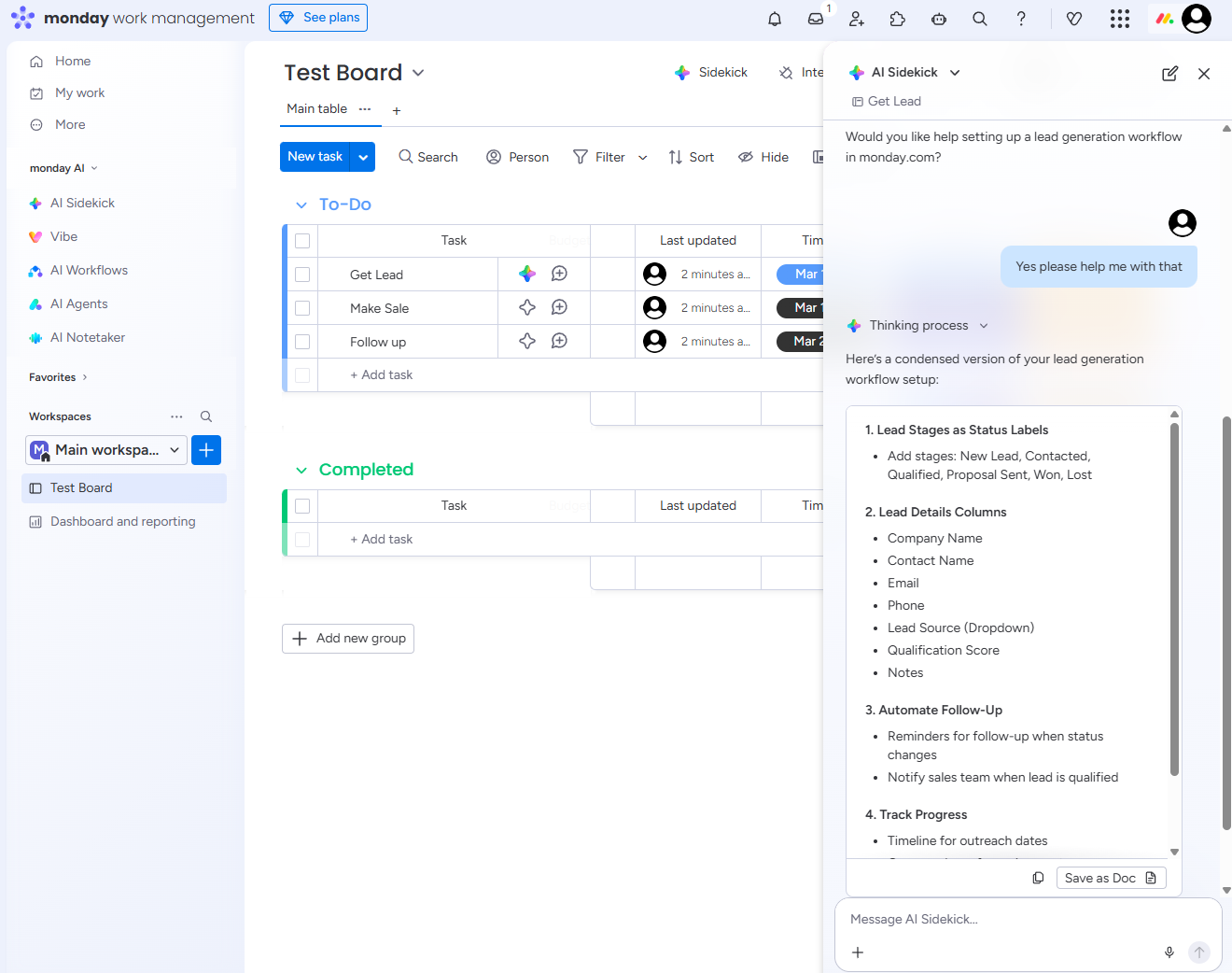Screen dimensions: 1232x973
Task: Expand the Thinking process section
Action: tap(984, 325)
